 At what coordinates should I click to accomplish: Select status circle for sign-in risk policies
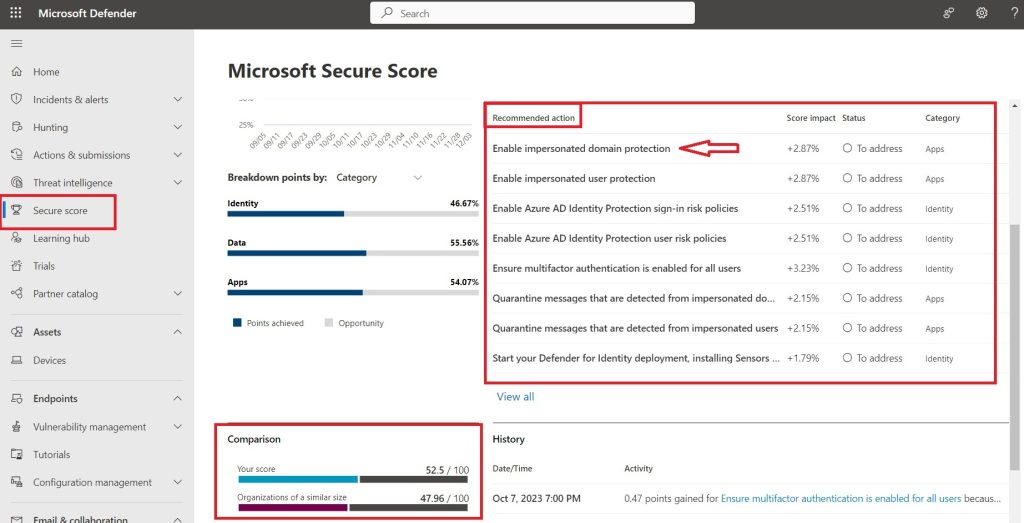[847, 208]
